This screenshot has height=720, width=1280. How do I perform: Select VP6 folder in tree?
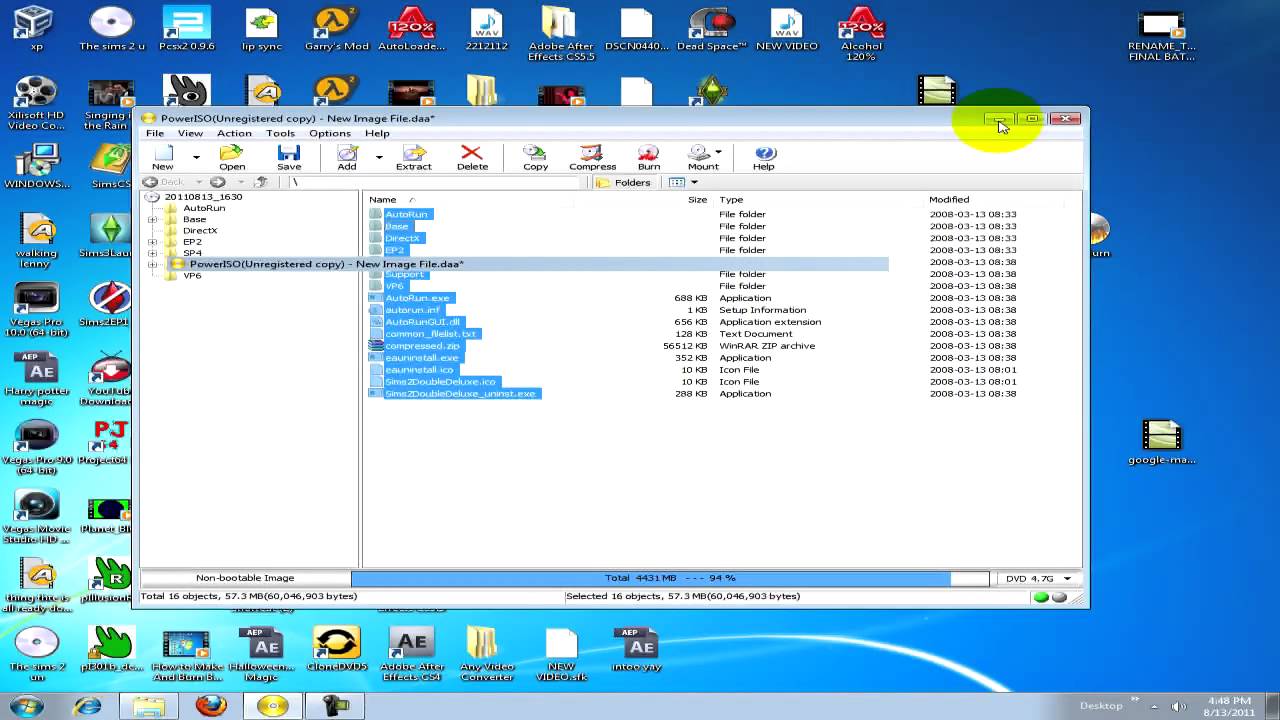192,275
